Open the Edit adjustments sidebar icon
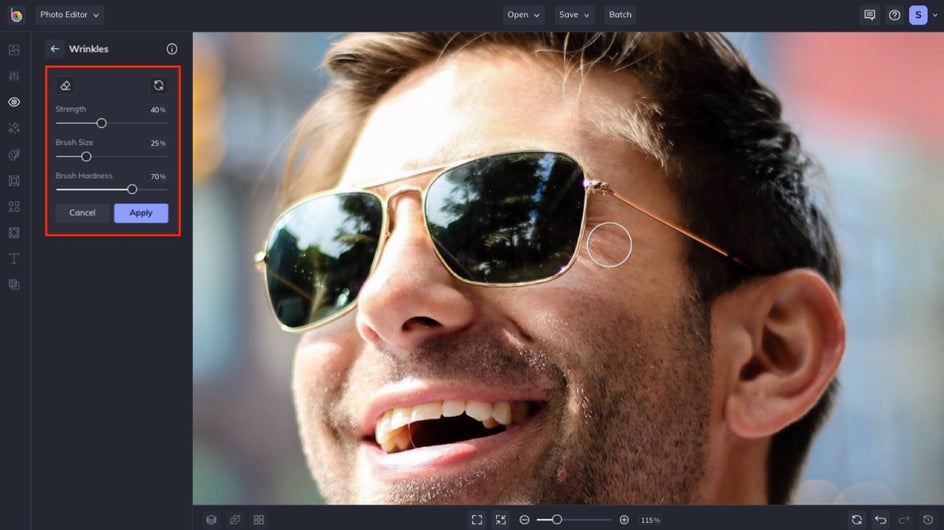This screenshot has height=530, width=944. pyautogui.click(x=14, y=76)
